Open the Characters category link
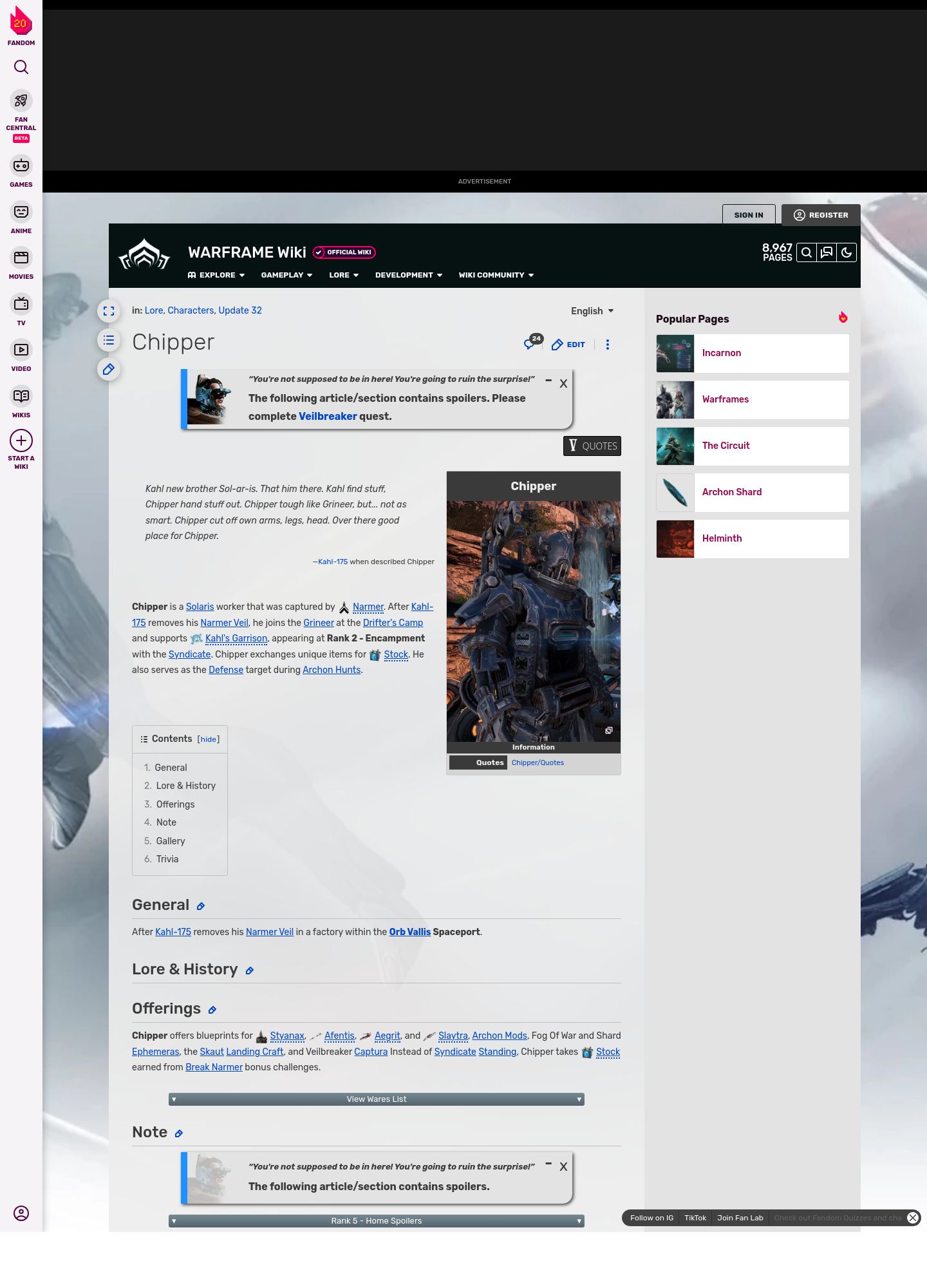The width and height of the screenshot is (927, 1288). point(191,310)
